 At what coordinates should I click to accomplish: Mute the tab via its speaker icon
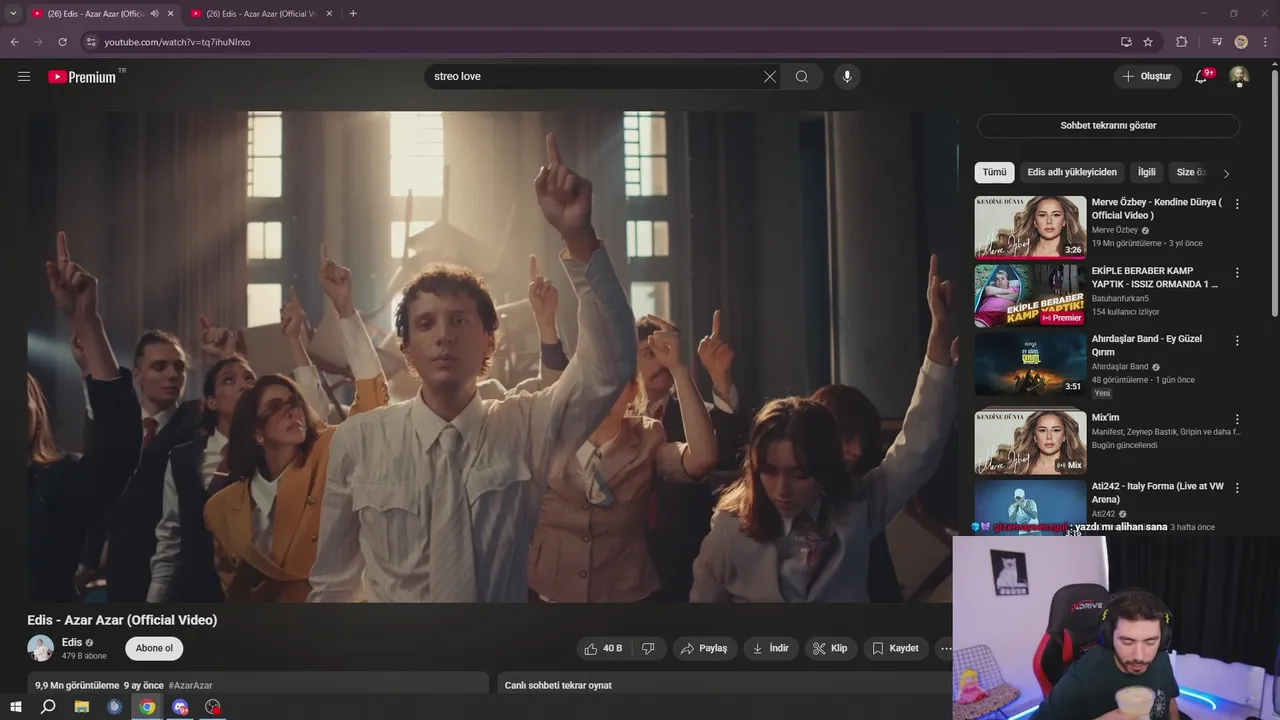[154, 14]
